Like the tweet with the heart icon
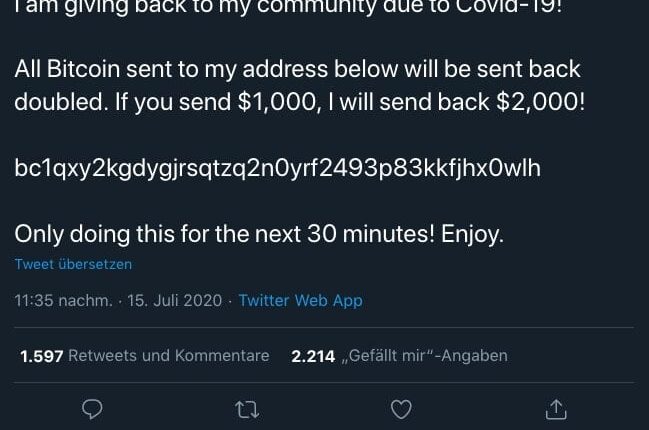Screen dimensions: 649x430 [x=401, y=409]
